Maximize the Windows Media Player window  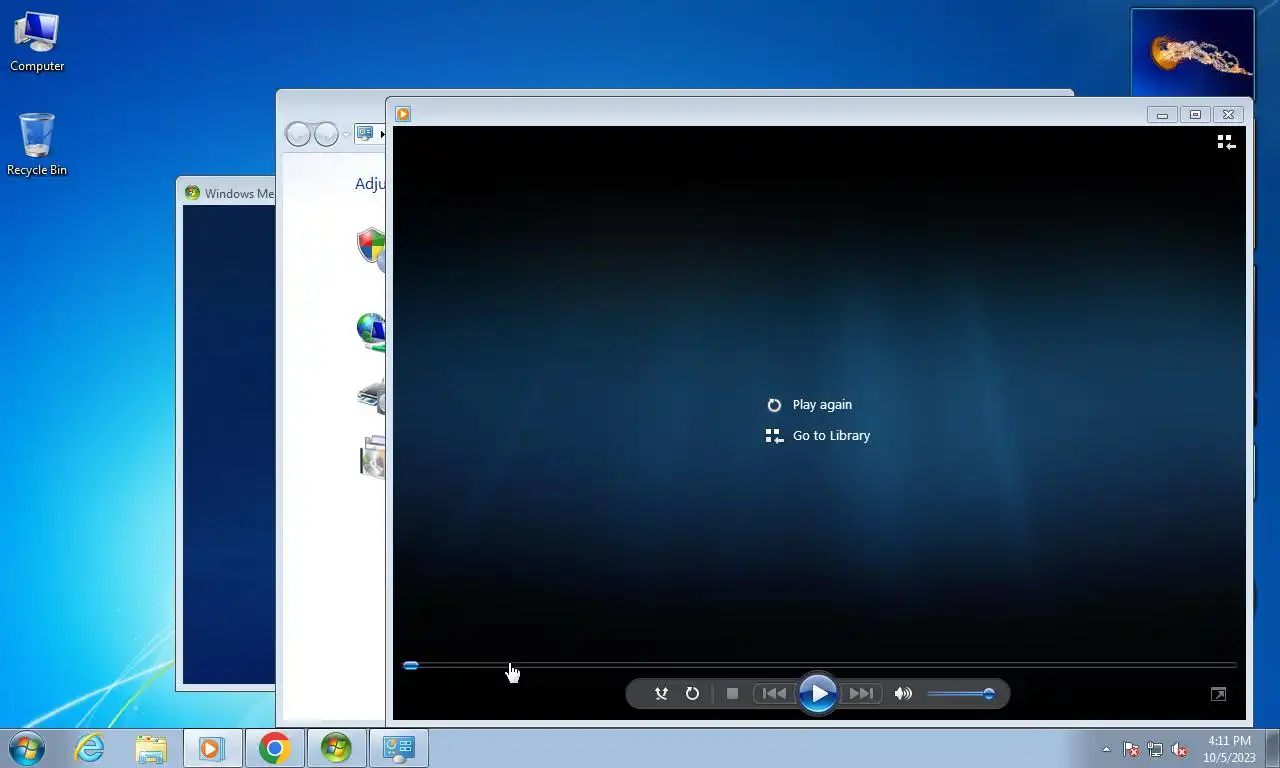1195,114
